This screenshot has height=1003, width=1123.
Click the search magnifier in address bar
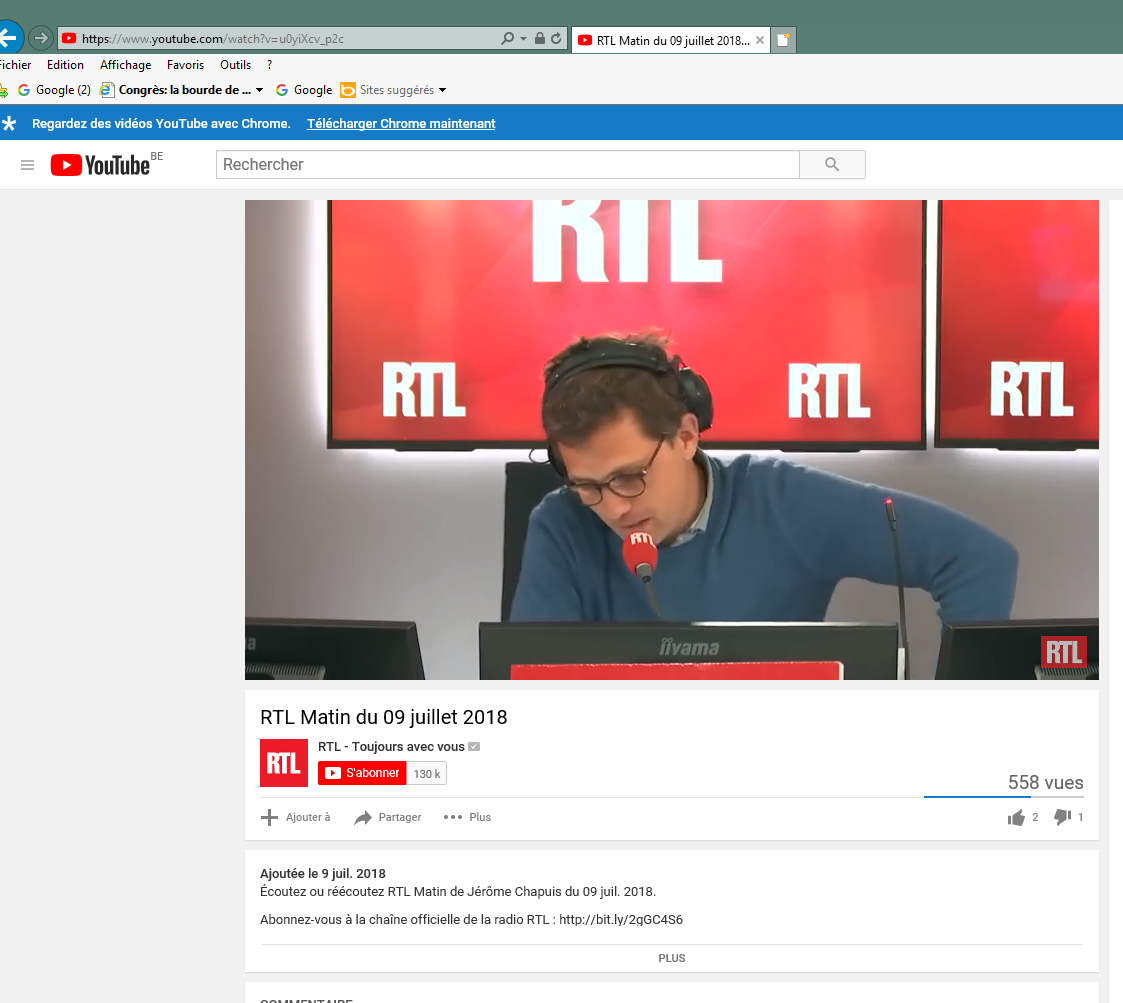[x=507, y=39]
